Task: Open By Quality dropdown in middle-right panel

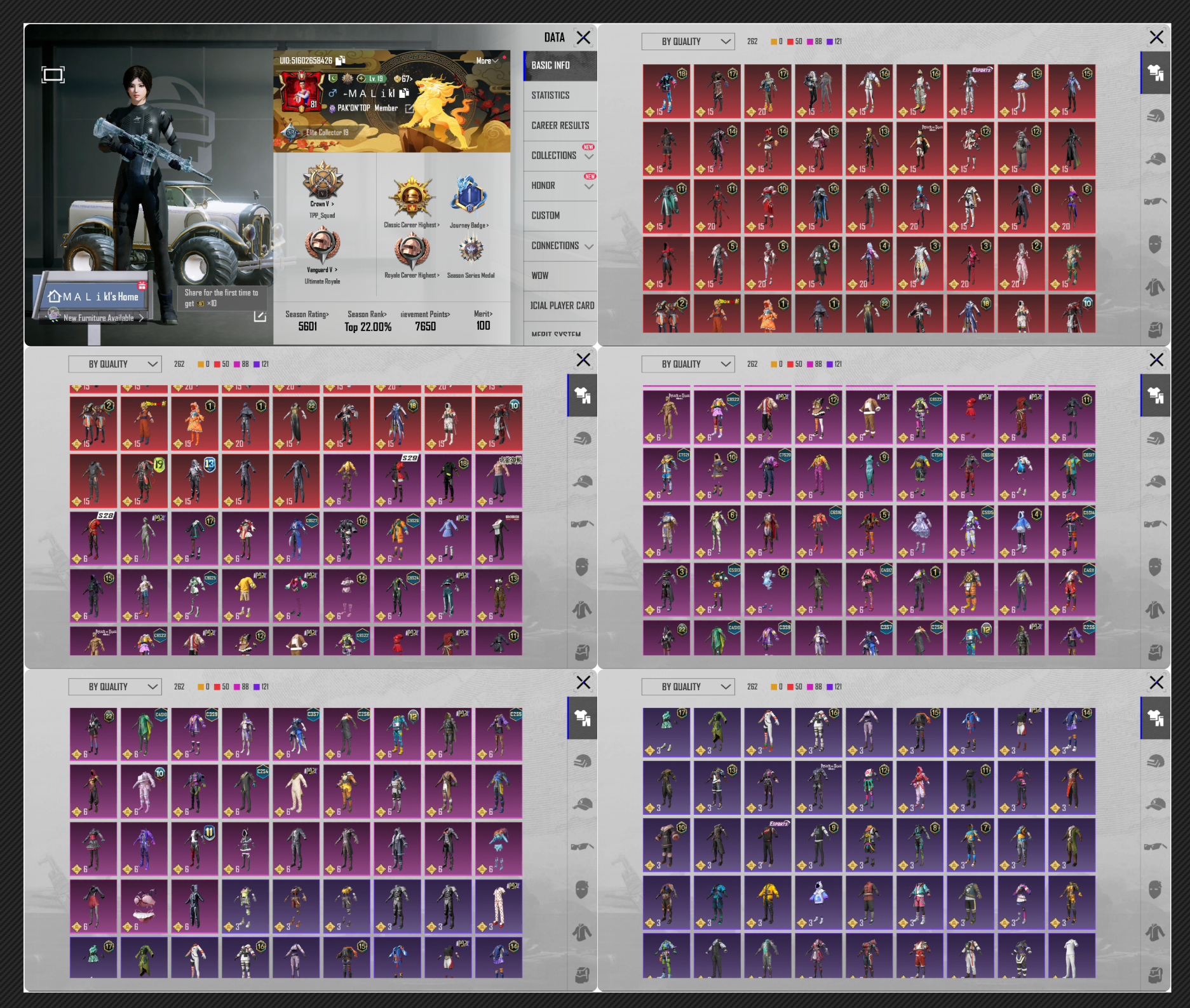Action: tap(688, 364)
